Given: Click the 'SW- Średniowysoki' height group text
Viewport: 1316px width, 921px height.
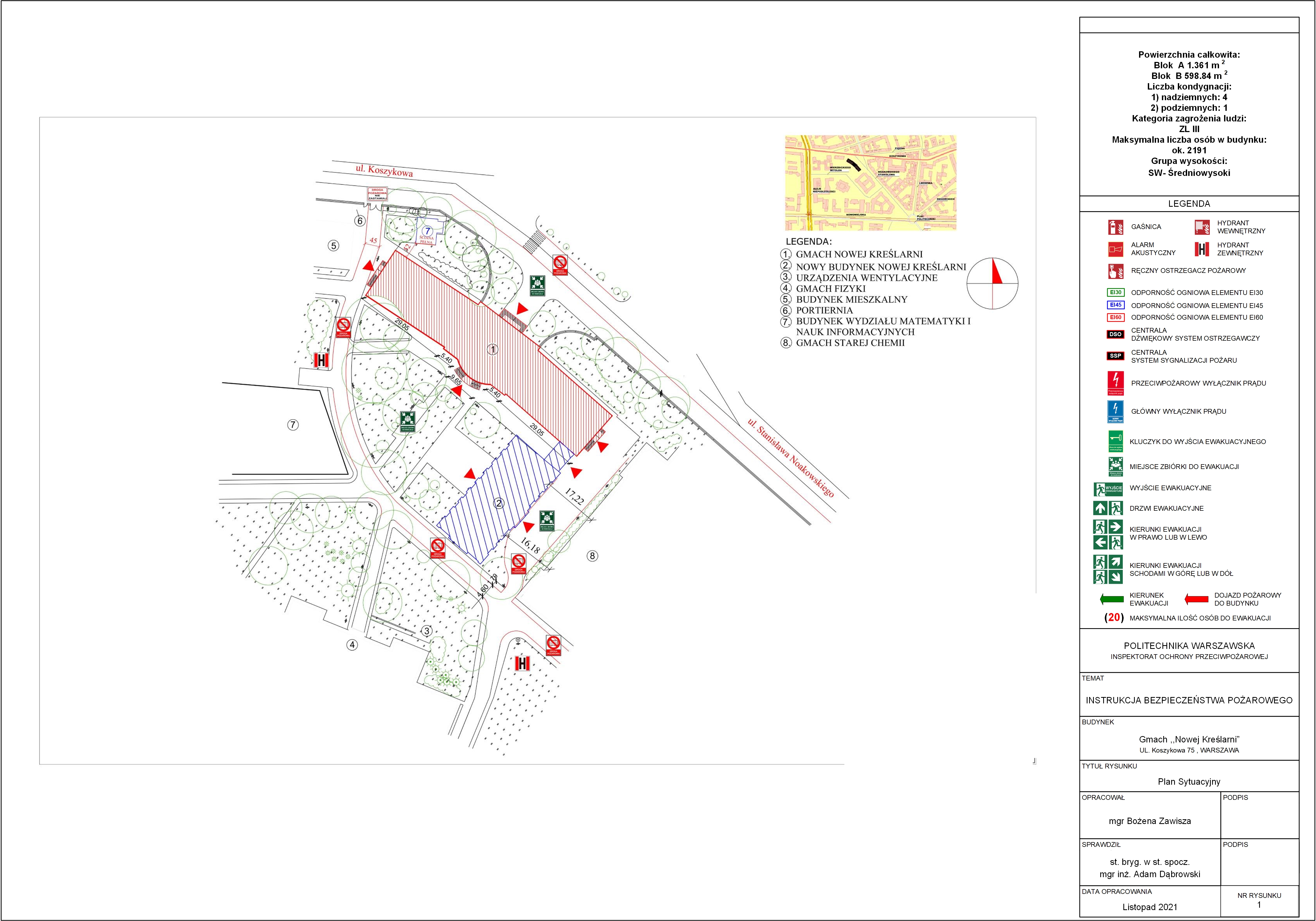Looking at the screenshot, I should pyautogui.click(x=1189, y=172).
